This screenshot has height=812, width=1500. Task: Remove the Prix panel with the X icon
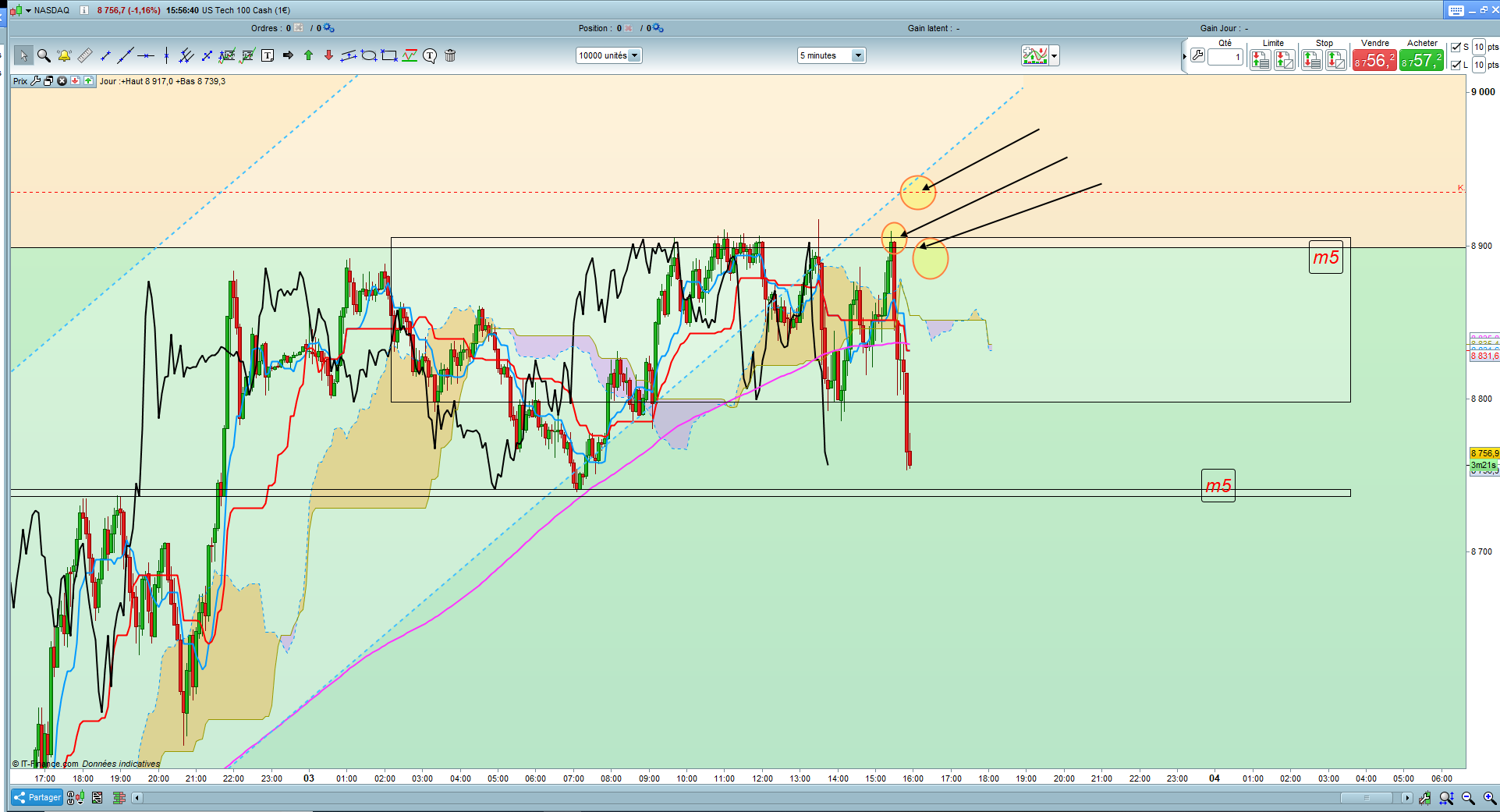tap(62, 81)
